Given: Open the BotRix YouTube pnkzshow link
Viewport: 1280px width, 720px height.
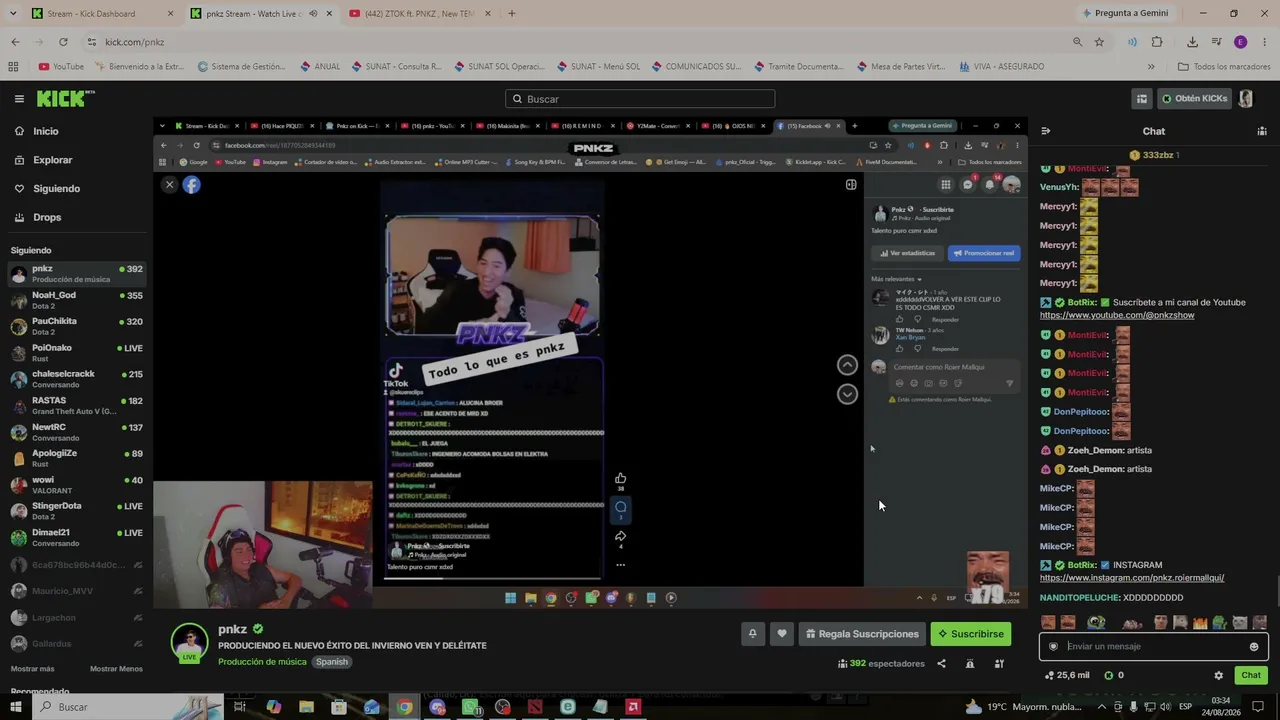Looking at the screenshot, I should pyautogui.click(x=1116, y=315).
